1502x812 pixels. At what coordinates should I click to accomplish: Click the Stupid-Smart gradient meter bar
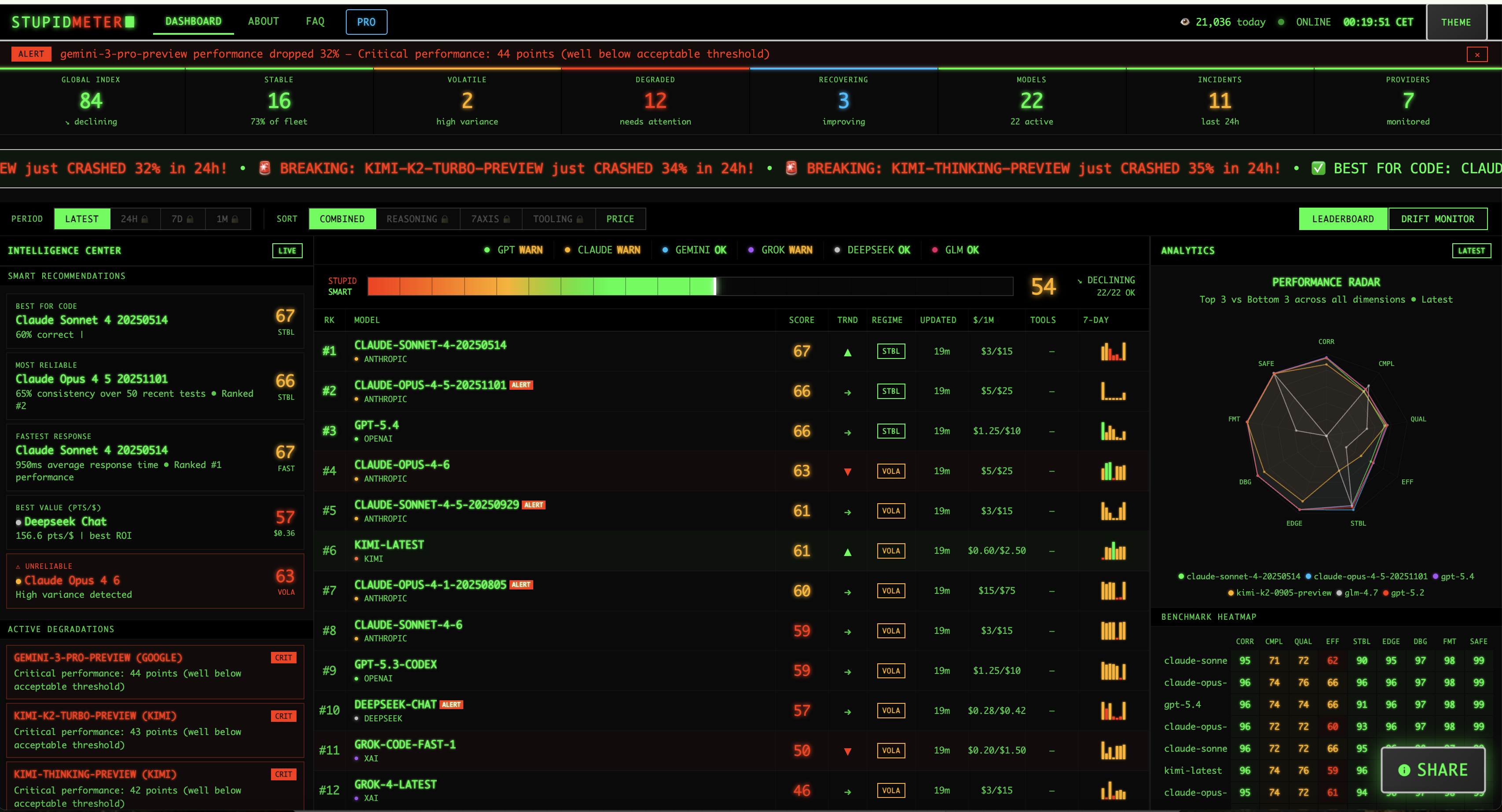coord(690,286)
